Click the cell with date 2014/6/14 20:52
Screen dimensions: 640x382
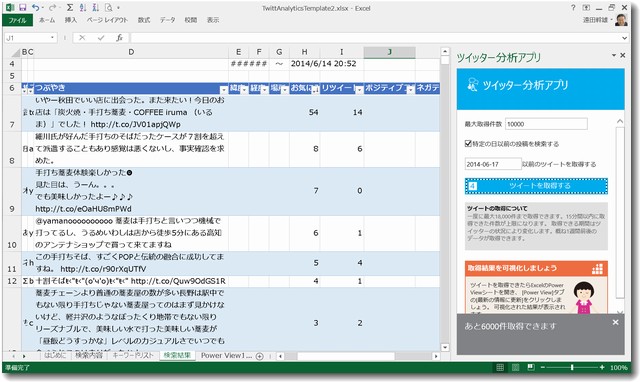point(323,64)
